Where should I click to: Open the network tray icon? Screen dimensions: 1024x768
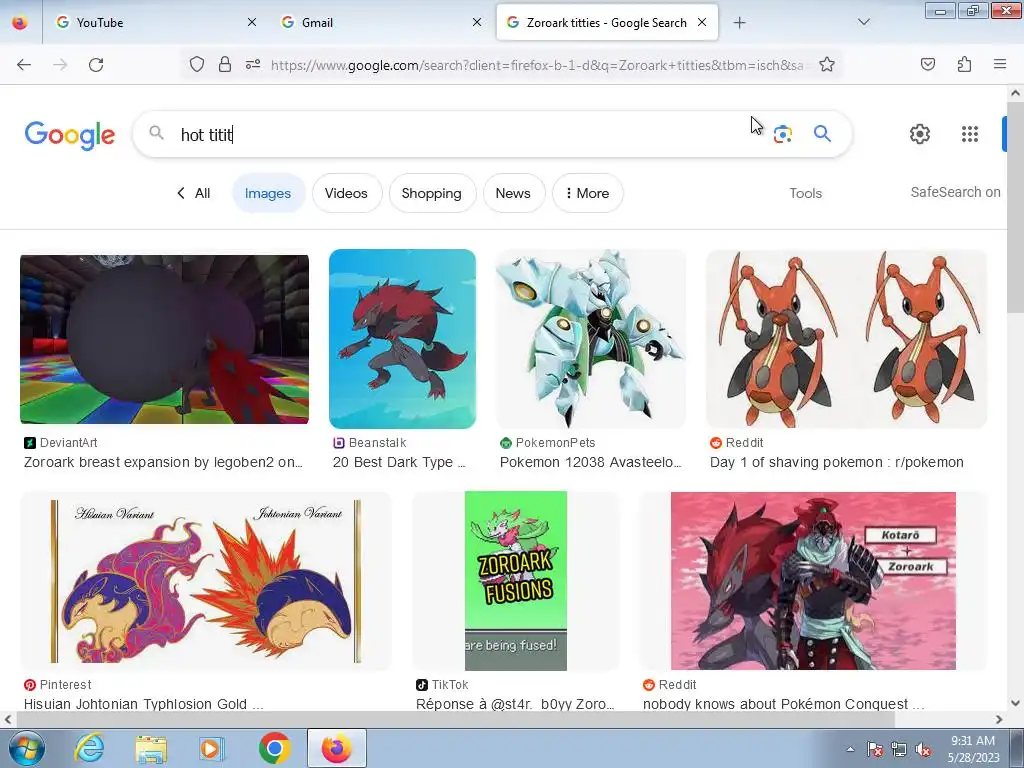(899, 749)
